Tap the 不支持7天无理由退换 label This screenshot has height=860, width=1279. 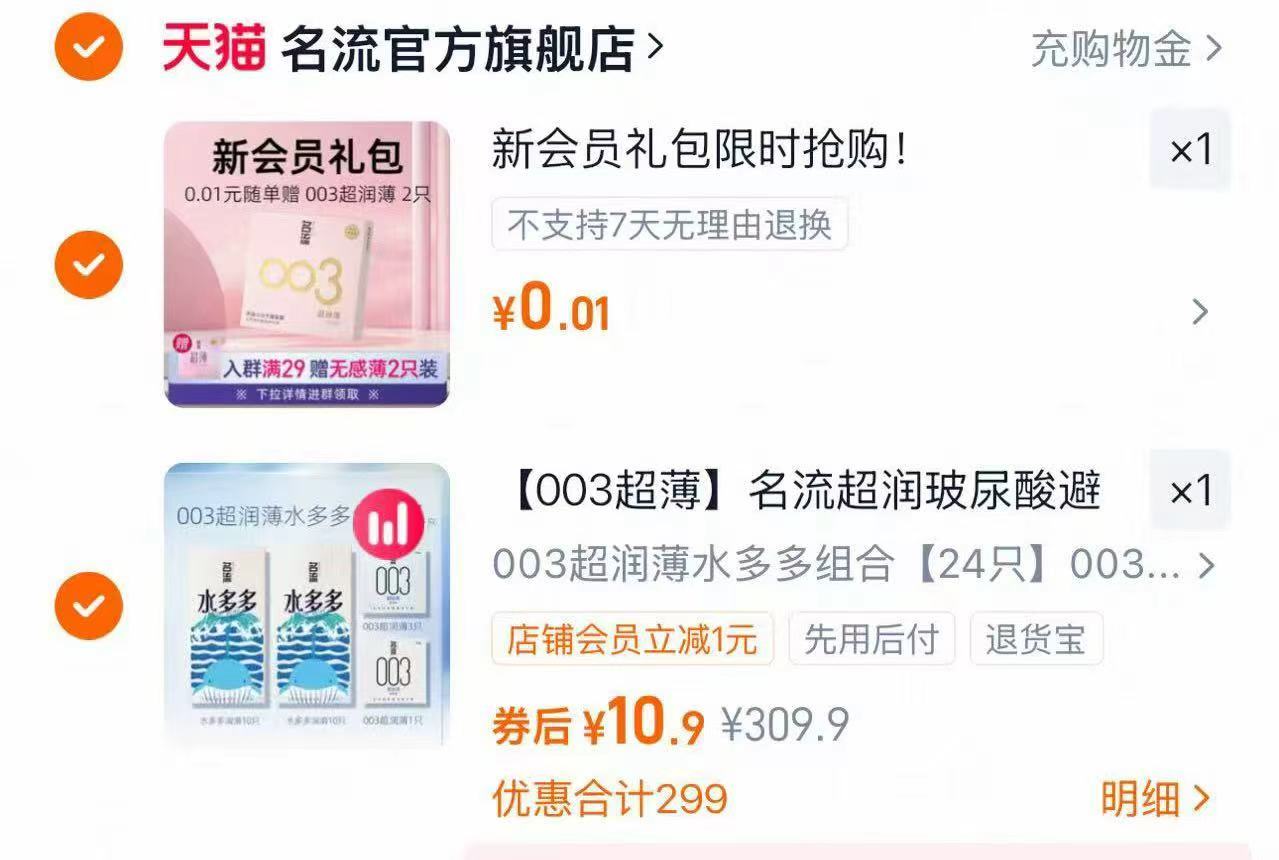[670, 225]
